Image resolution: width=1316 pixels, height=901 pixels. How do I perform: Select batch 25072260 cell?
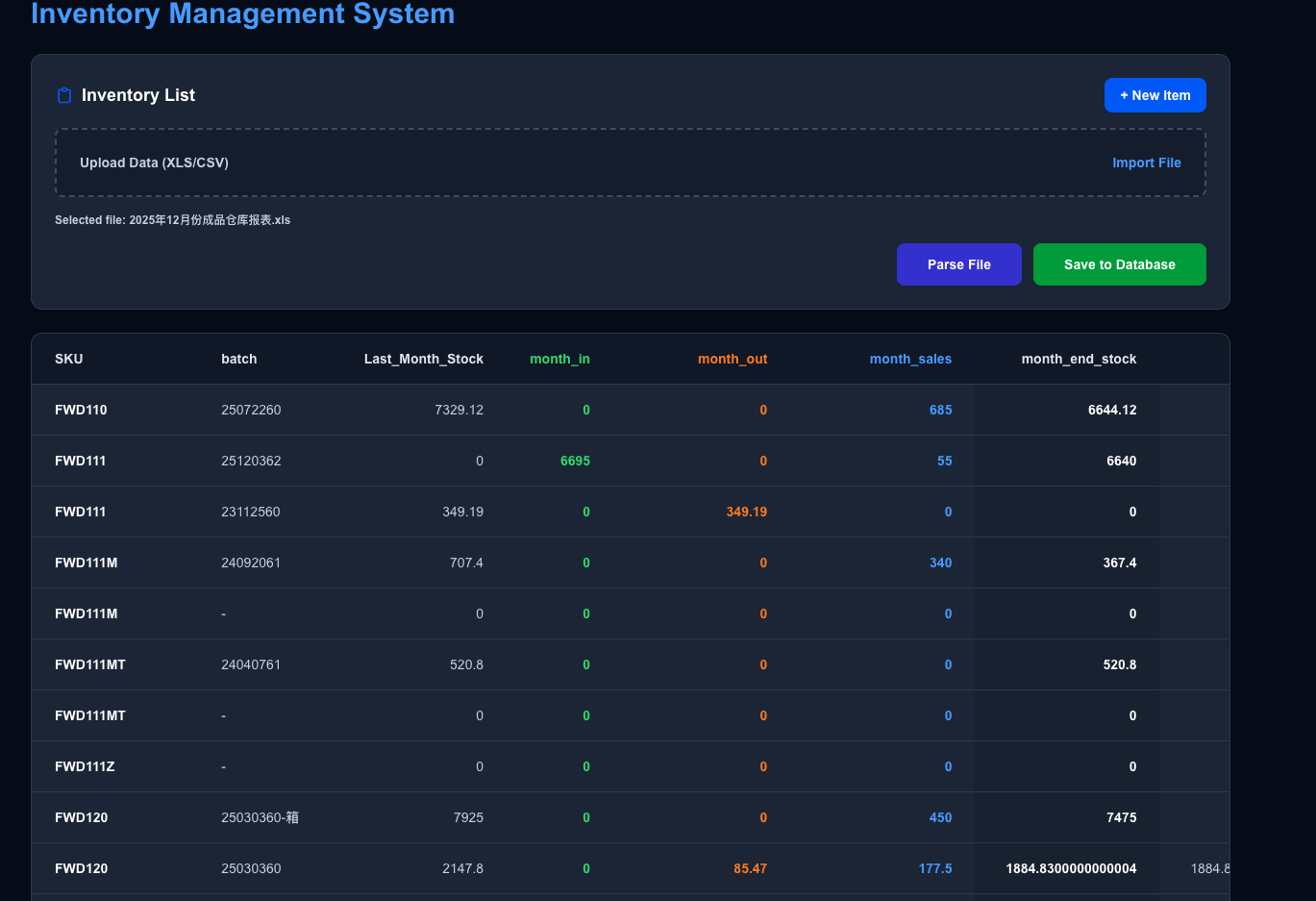251,410
